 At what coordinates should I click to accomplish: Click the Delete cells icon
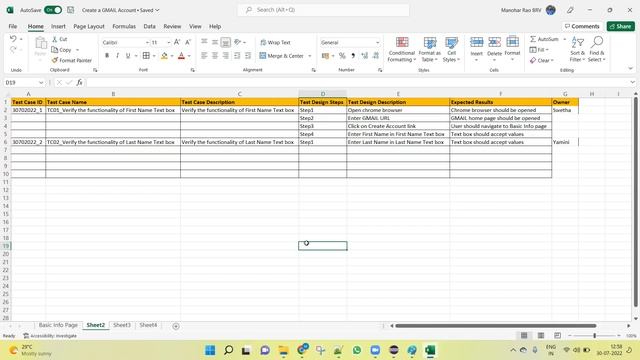coord(494,42)
